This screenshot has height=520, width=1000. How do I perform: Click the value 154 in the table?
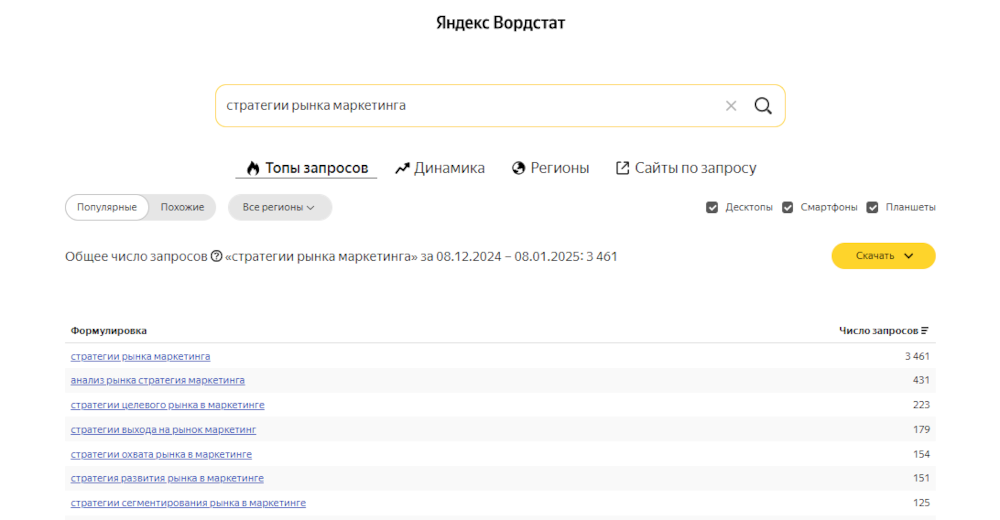[x=922, y=454]
